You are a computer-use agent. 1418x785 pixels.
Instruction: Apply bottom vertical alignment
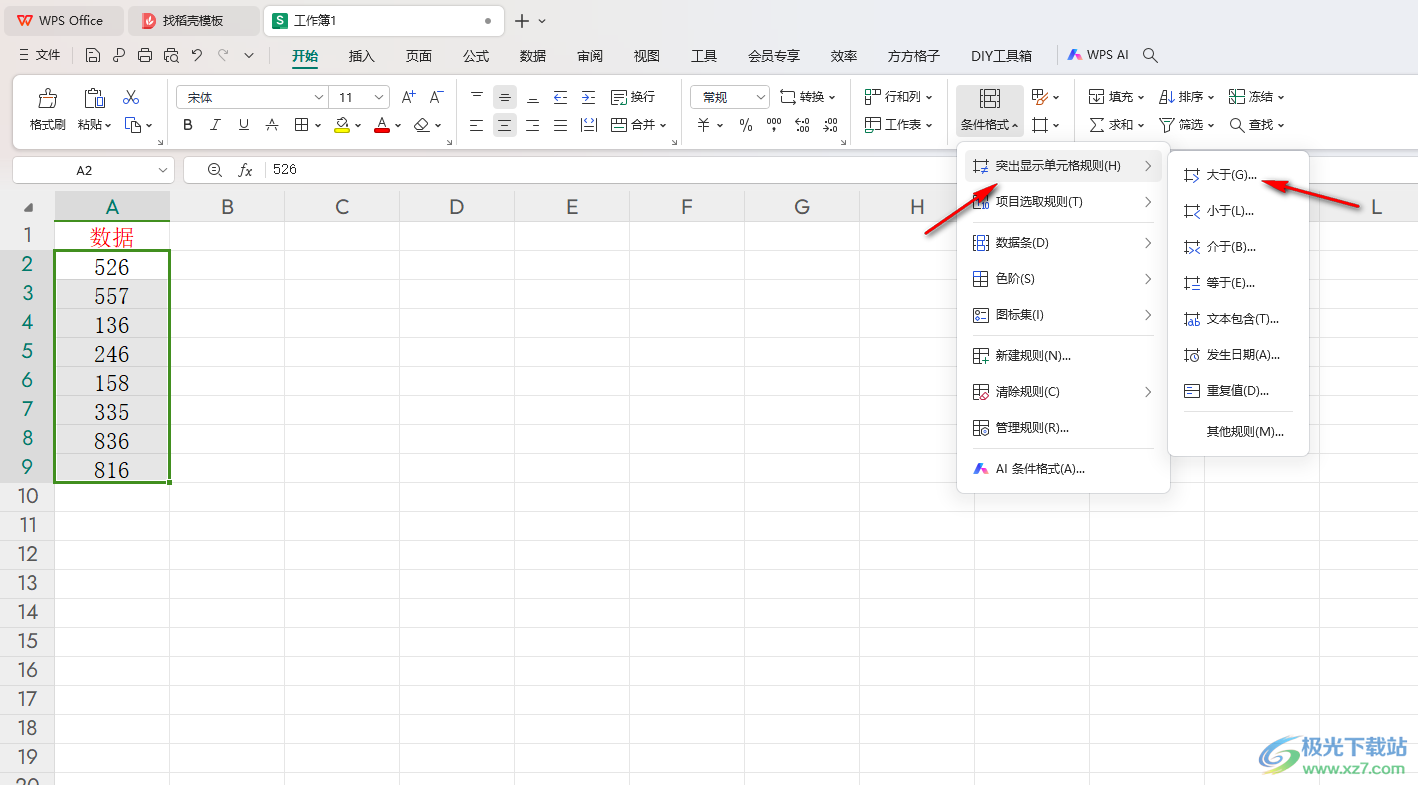(x=533, y=97)
